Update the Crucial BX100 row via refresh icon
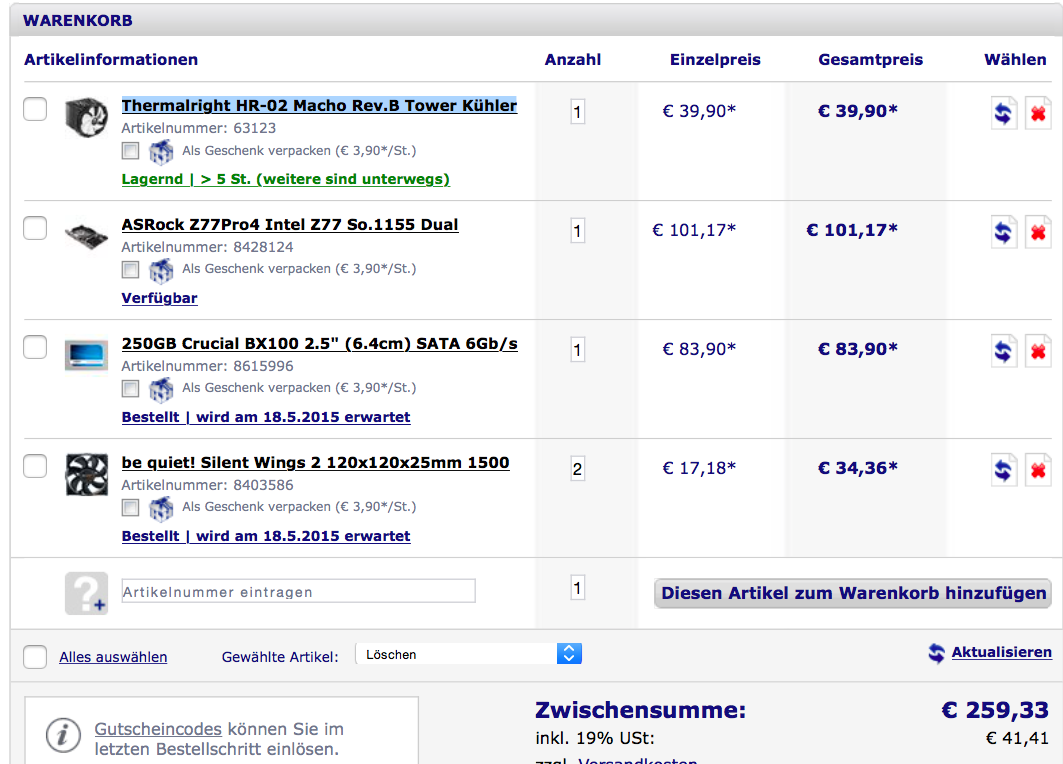Viewport: 1063px width, 764px height. (1003, 350)
